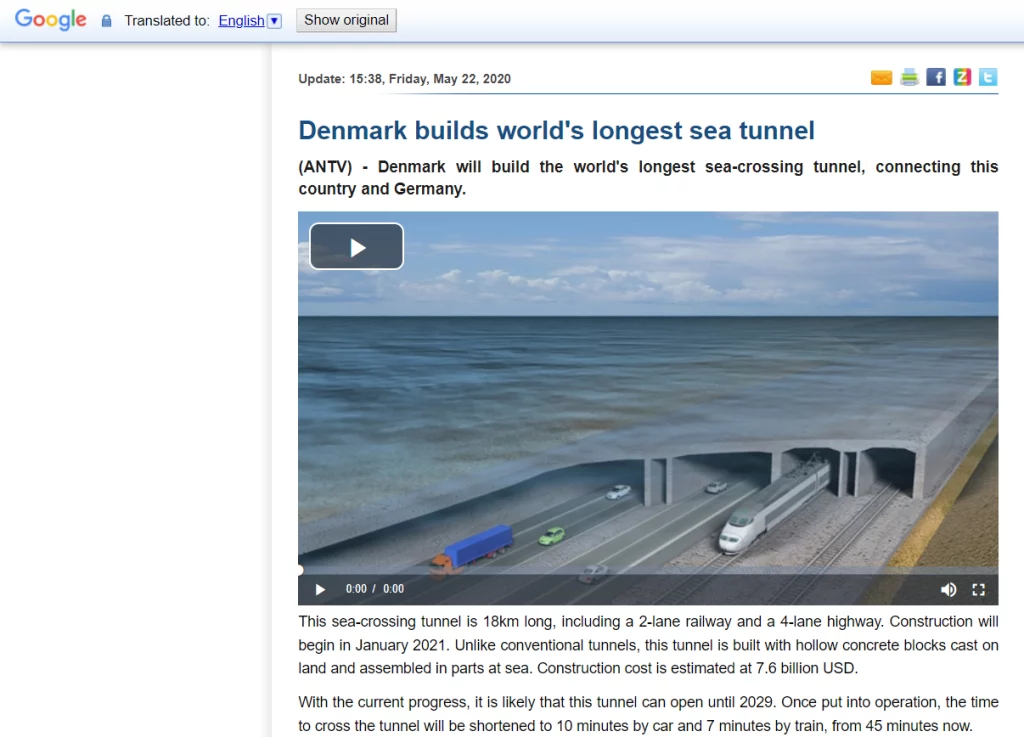This screenshot has width=1024, height=737.
Task: Share the article on Twitter
Action: 988,78
